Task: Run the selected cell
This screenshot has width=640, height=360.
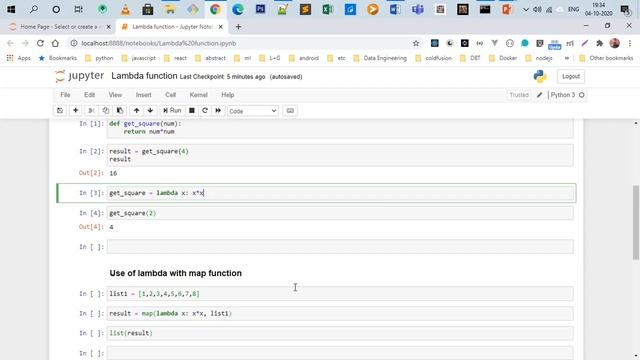Action: [172, 111]
